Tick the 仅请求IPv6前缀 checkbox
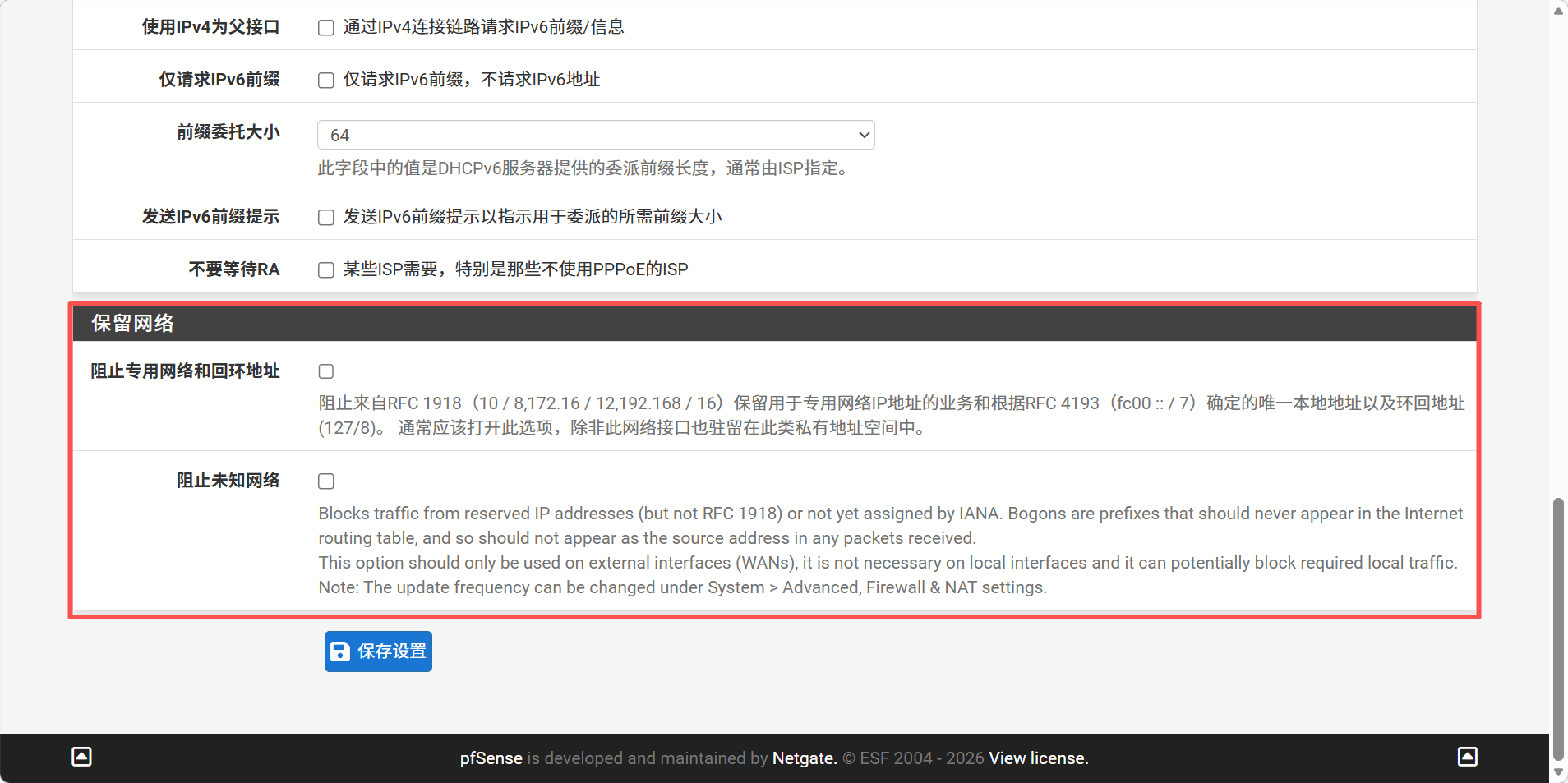Viewport: 1568px width, 783px height. click(326, 81)
